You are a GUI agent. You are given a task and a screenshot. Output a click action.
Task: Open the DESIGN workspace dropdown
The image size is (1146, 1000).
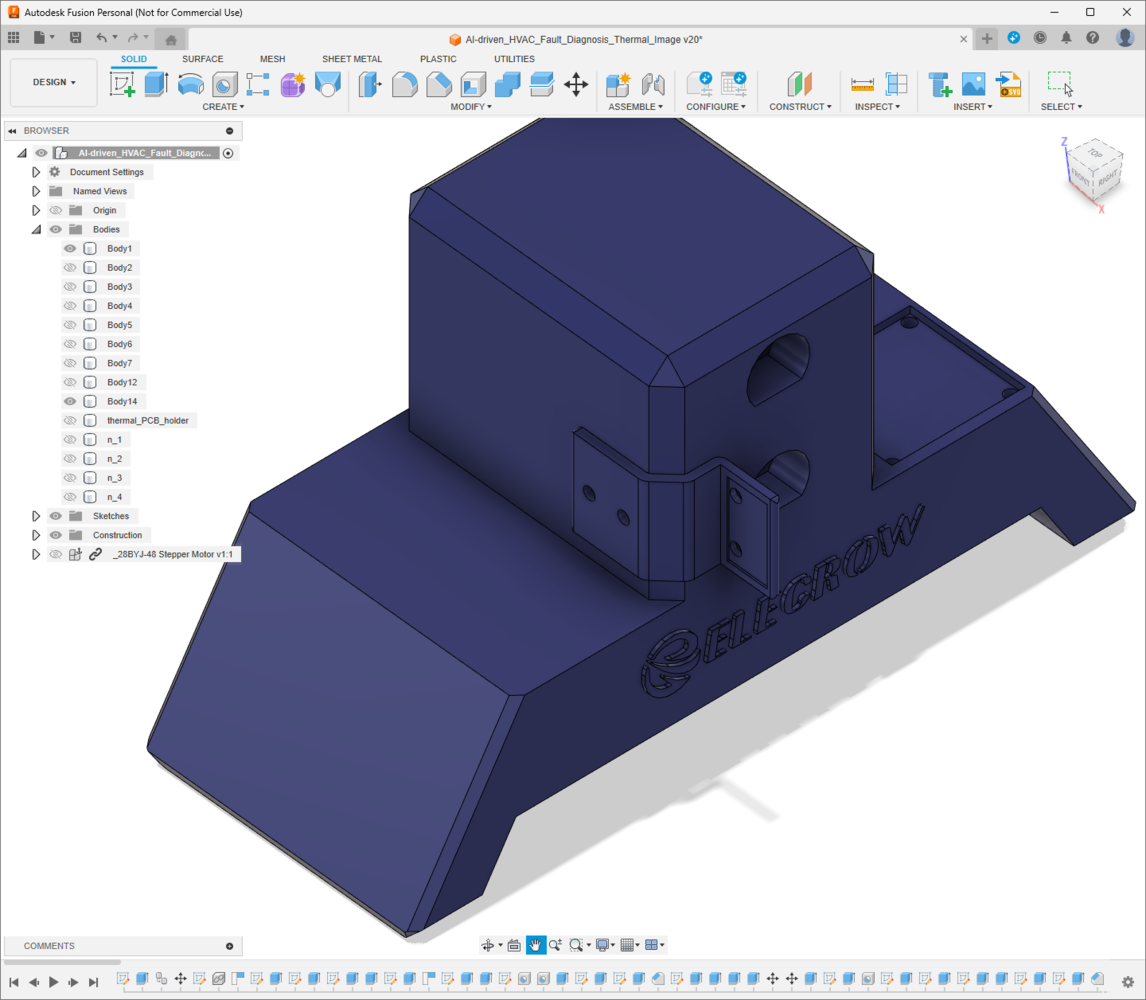click(x=54, y=83)
